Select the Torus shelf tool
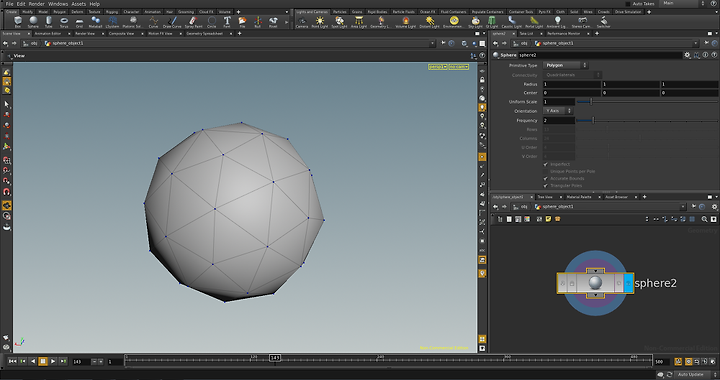 point(64,22)
